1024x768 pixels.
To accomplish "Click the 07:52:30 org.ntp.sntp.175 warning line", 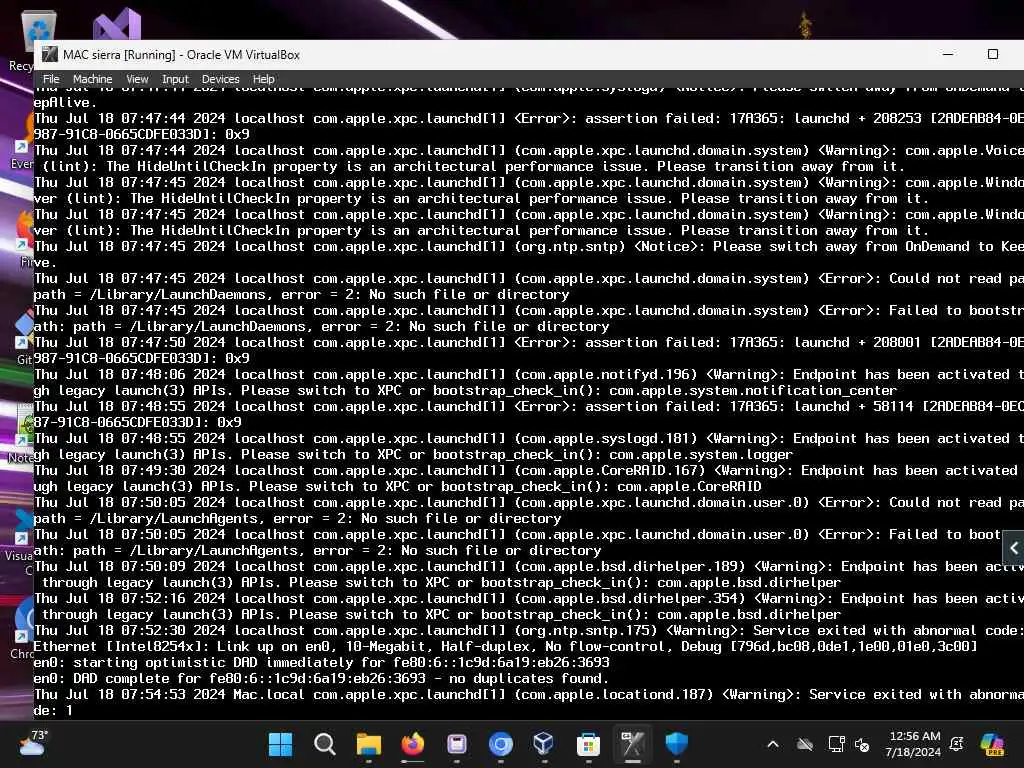I will 529,630.
